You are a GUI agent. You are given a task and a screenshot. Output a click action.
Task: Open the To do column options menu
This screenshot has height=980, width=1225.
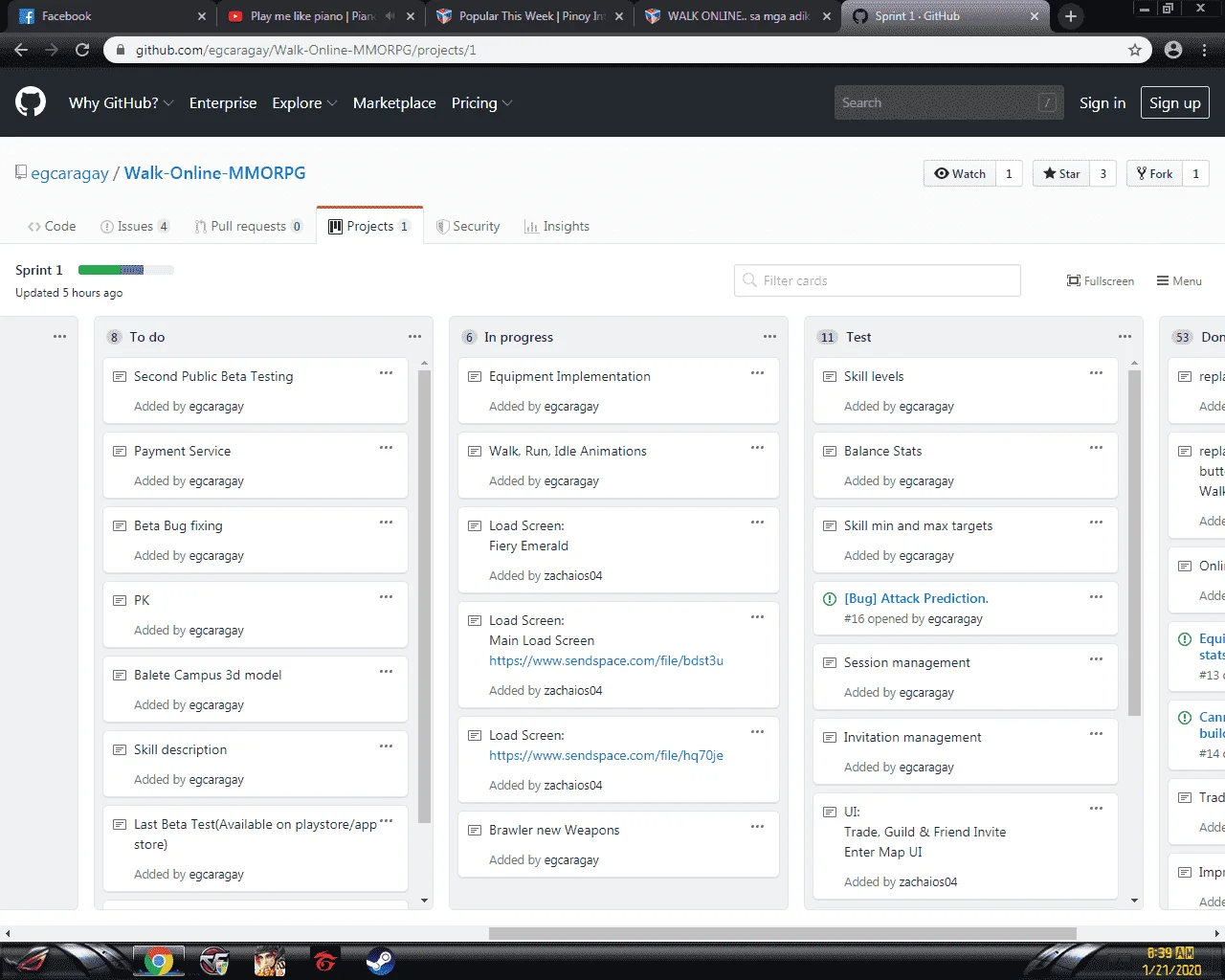(x=414, y=337)
